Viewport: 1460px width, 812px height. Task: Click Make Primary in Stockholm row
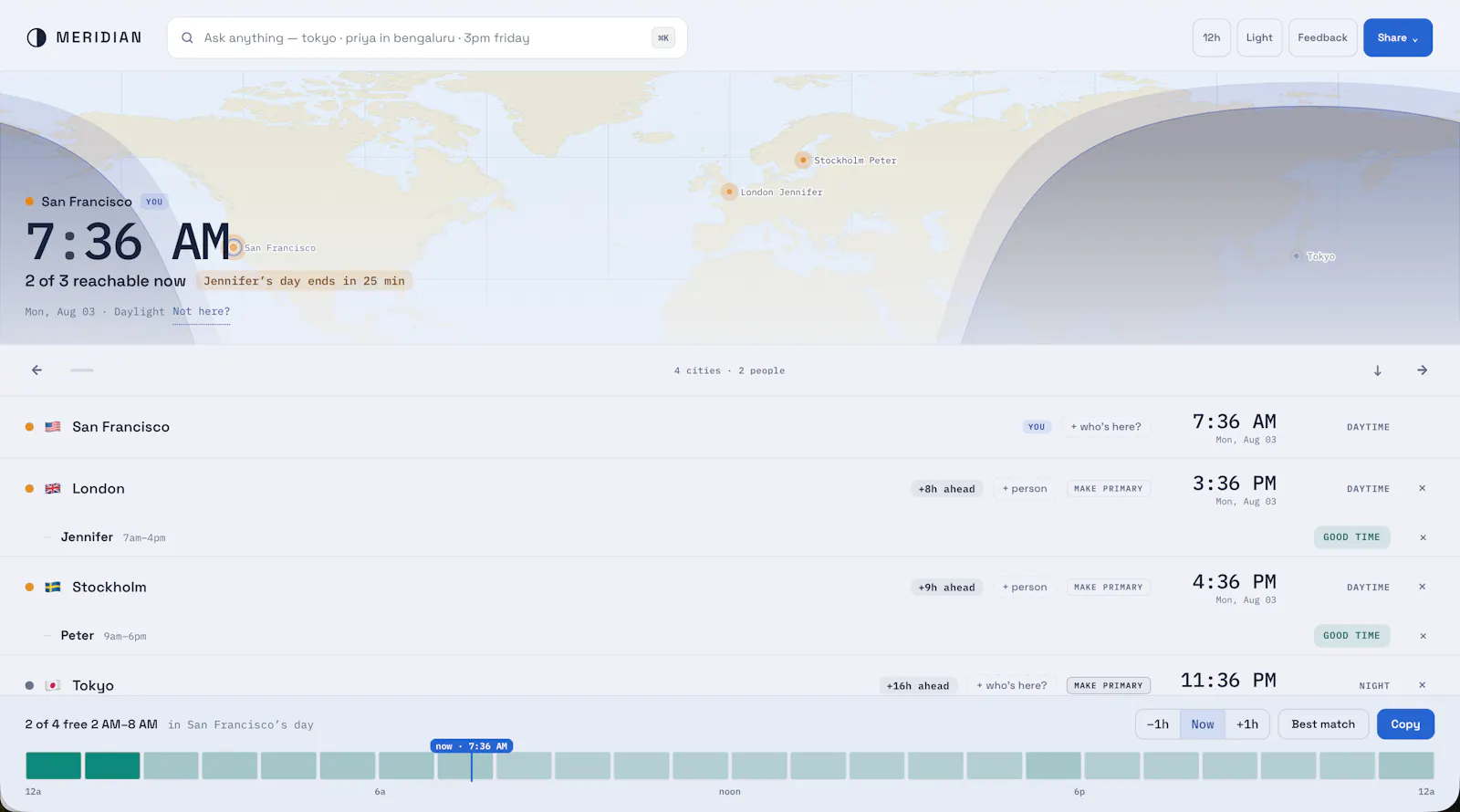coord(1109,588)
